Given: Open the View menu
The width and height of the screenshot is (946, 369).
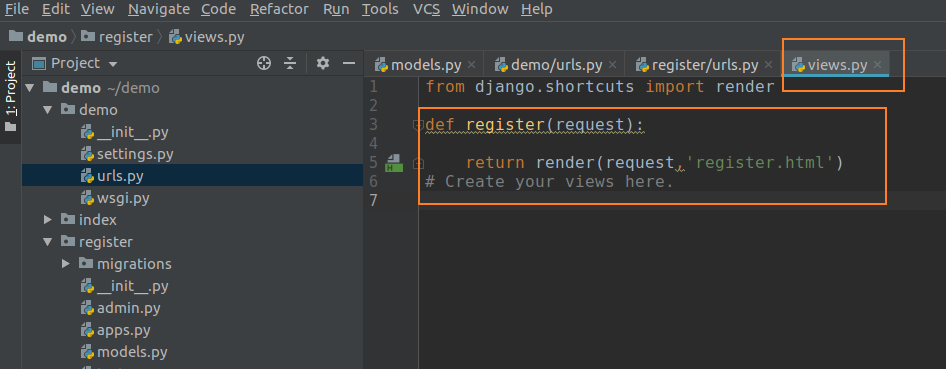Looking at the screenshot, I should click(98, 9).
